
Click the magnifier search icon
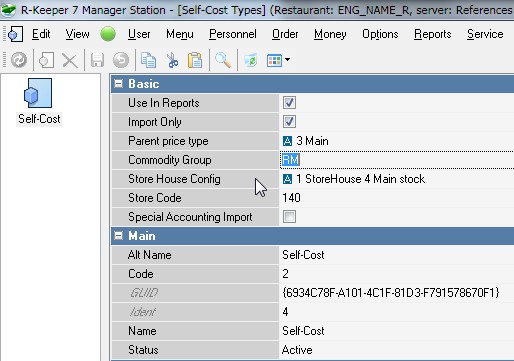pos(223,60)
